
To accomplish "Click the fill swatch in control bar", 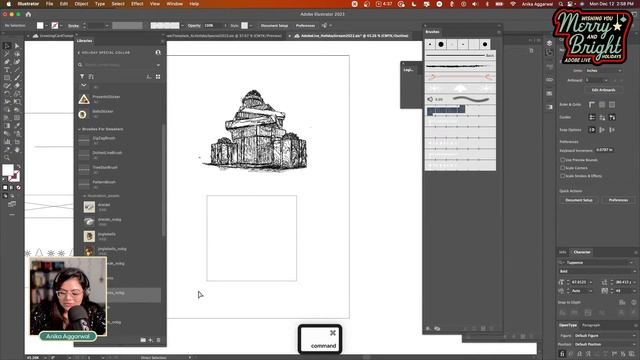I will [x=40, y=25].
